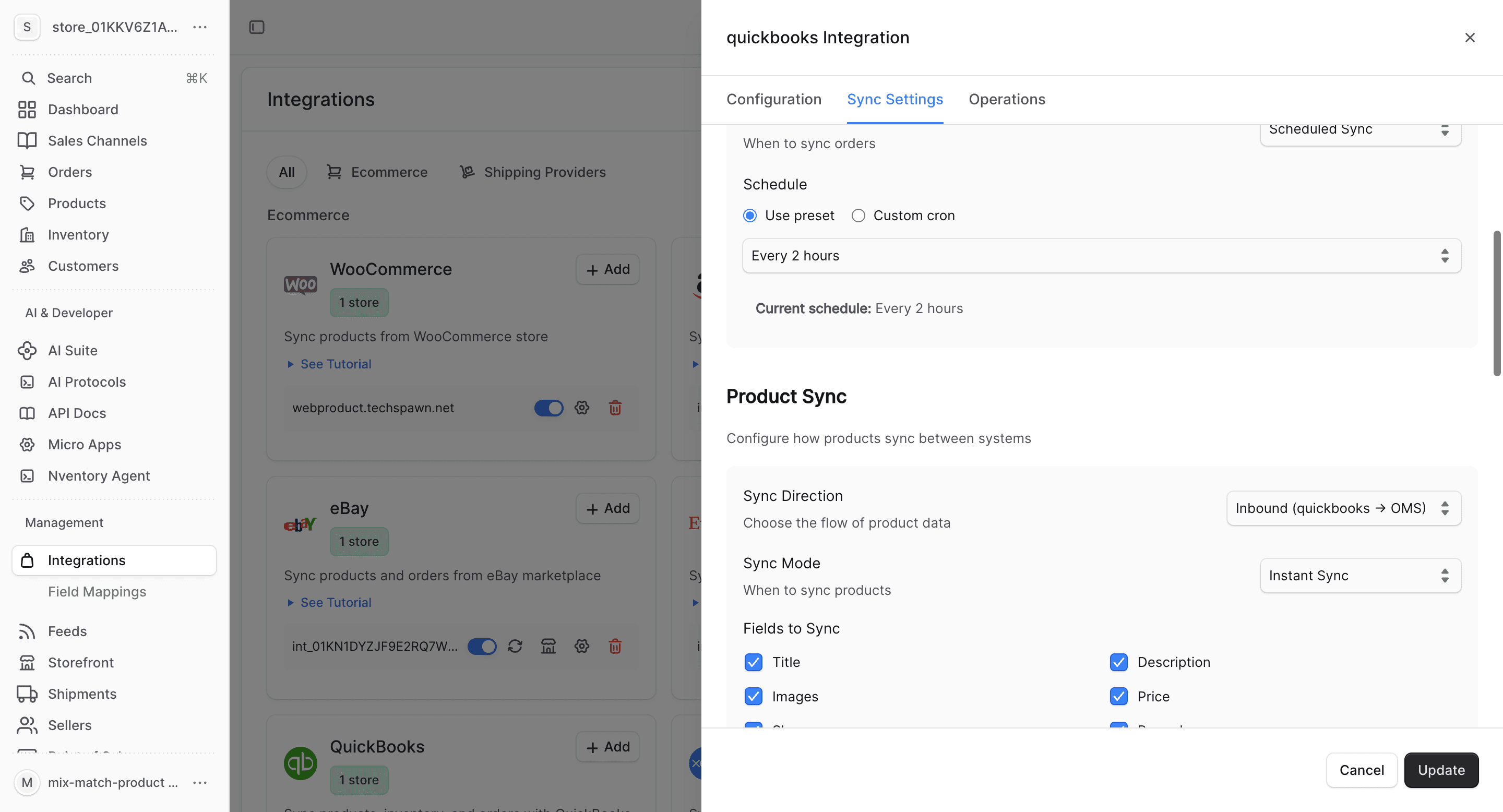Open the mix-match-product account menu dots
Image resolution: width=1503 pixels, height=812 pixels.
pos(199,782)
